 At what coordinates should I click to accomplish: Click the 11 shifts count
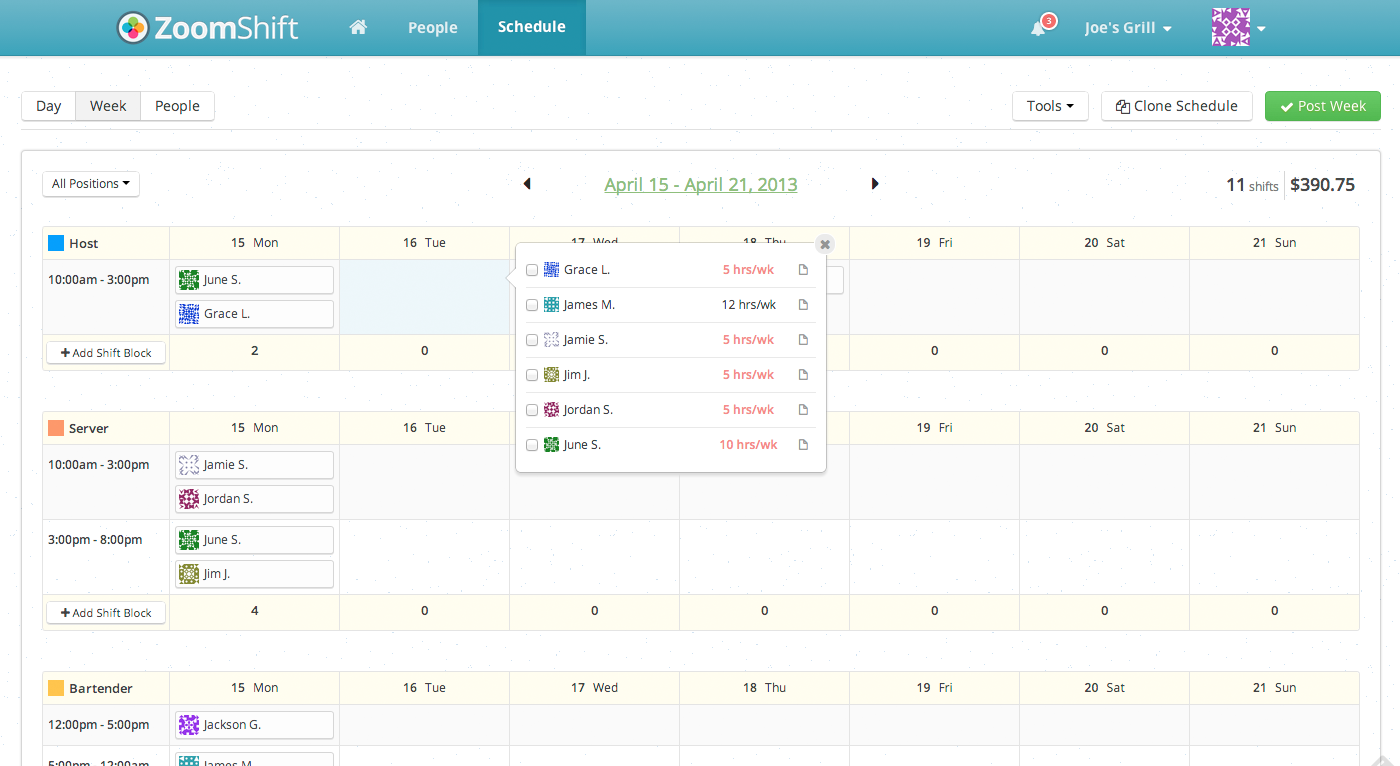tap(1252, 185)
